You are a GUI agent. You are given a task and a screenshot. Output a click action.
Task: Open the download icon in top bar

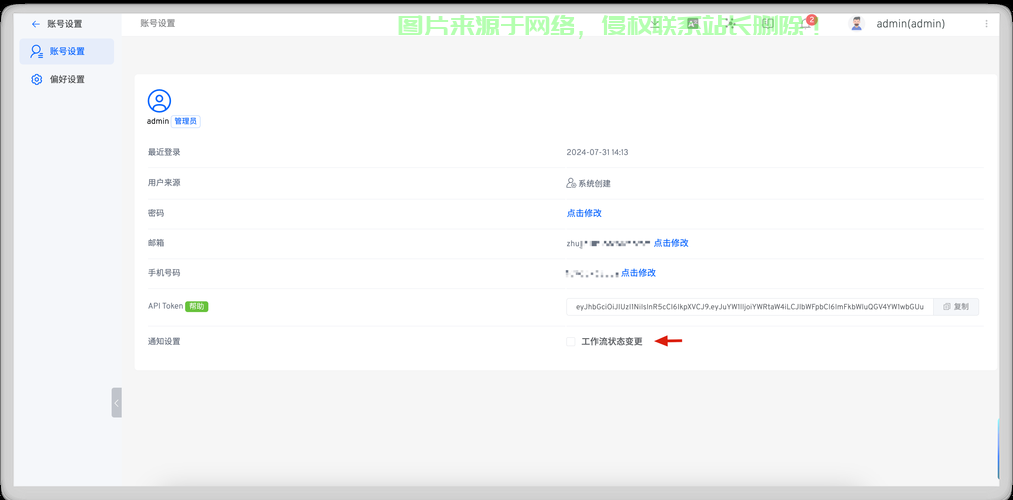655,23
